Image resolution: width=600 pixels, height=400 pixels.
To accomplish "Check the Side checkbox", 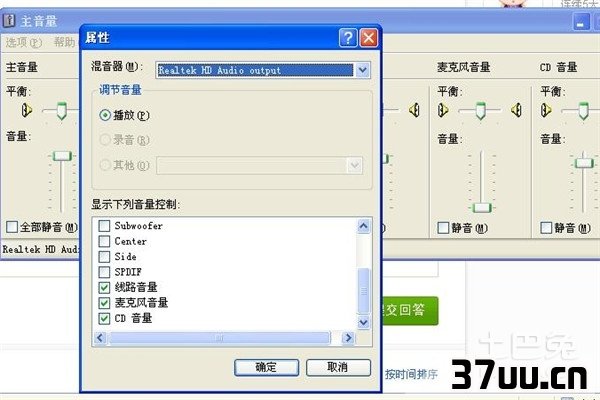I will coord(104,256).
